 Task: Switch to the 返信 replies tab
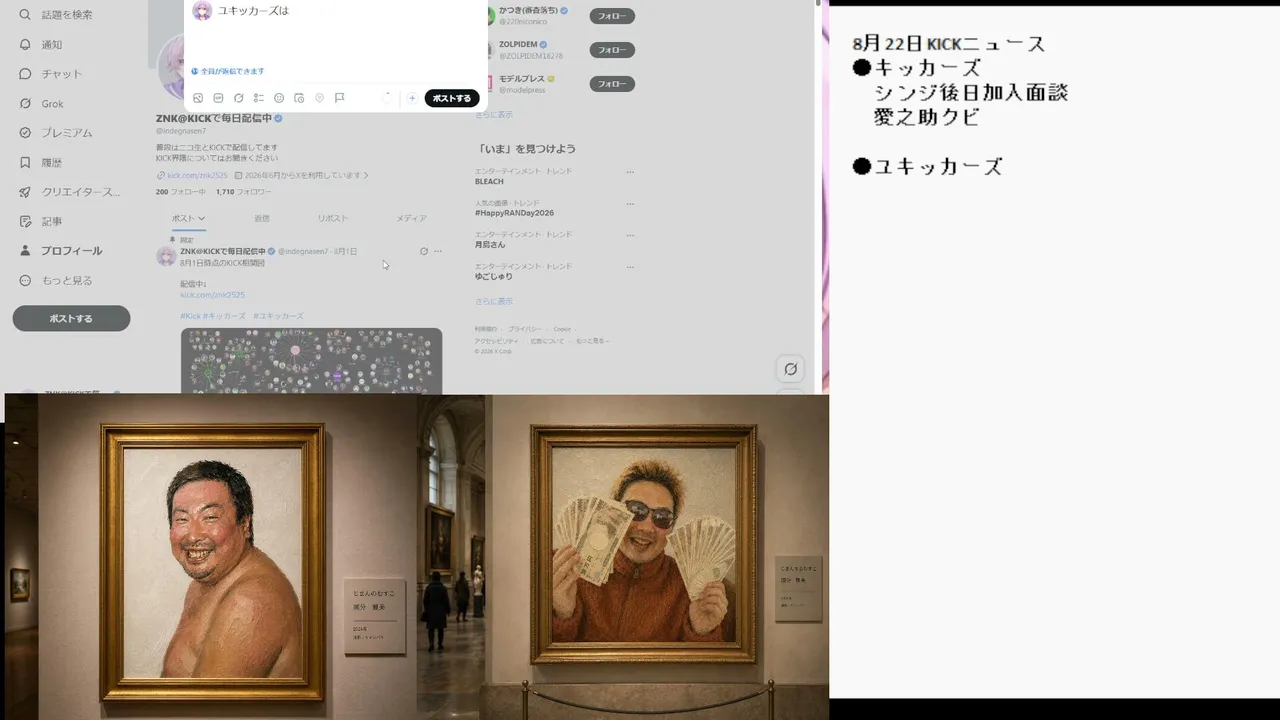click(261, 218)
